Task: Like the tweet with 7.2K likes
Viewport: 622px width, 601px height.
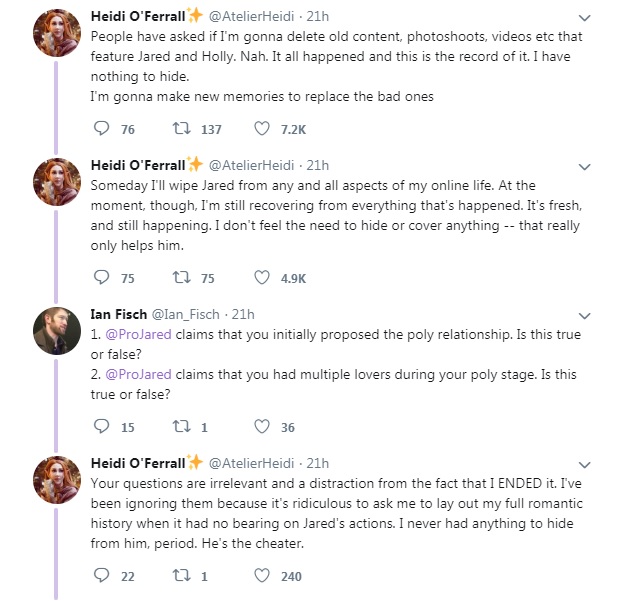Action: (x=262, y=129)
